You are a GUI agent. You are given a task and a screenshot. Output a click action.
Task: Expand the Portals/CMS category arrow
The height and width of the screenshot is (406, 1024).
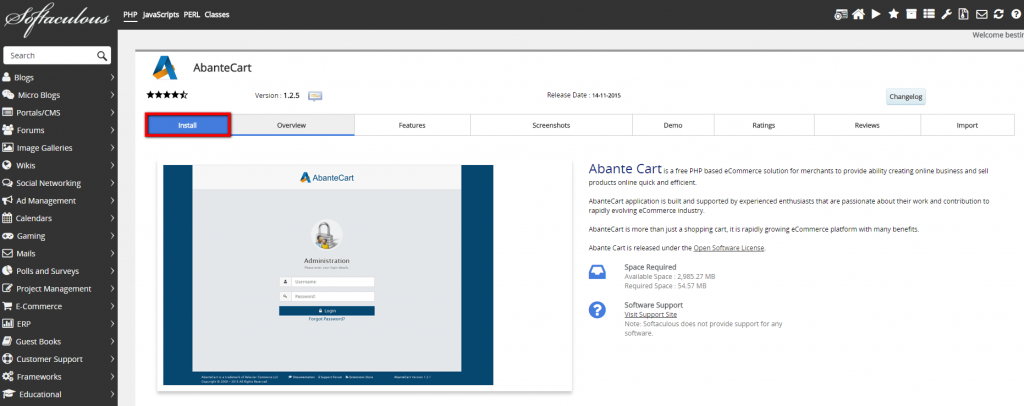(x=112, y=112)
